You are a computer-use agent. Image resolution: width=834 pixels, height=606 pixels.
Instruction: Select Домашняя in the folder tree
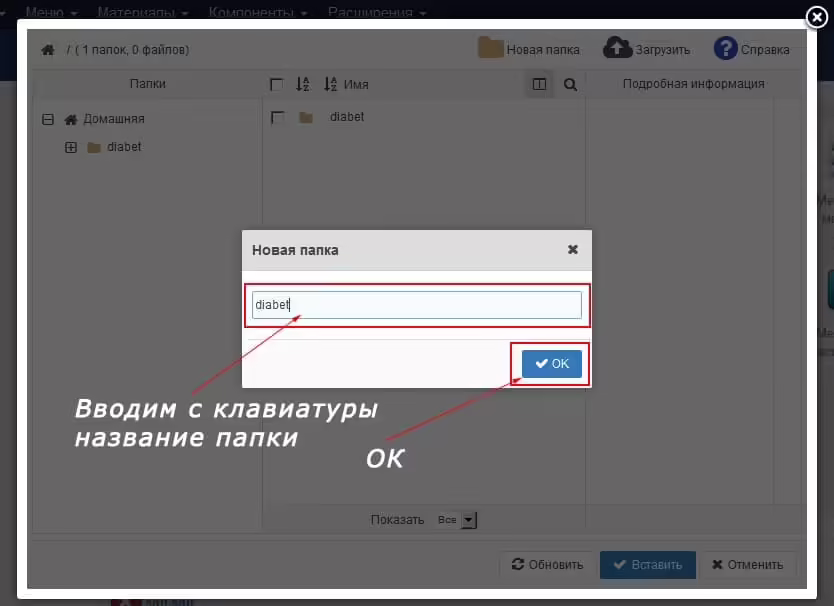click(x=114, y=119)
